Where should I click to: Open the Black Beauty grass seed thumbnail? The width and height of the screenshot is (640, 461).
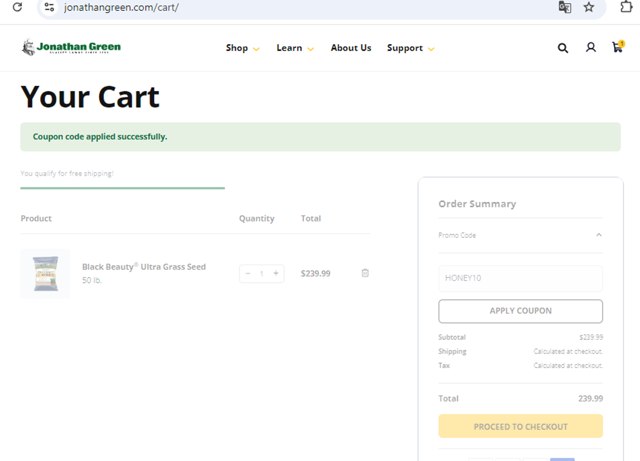45,274
